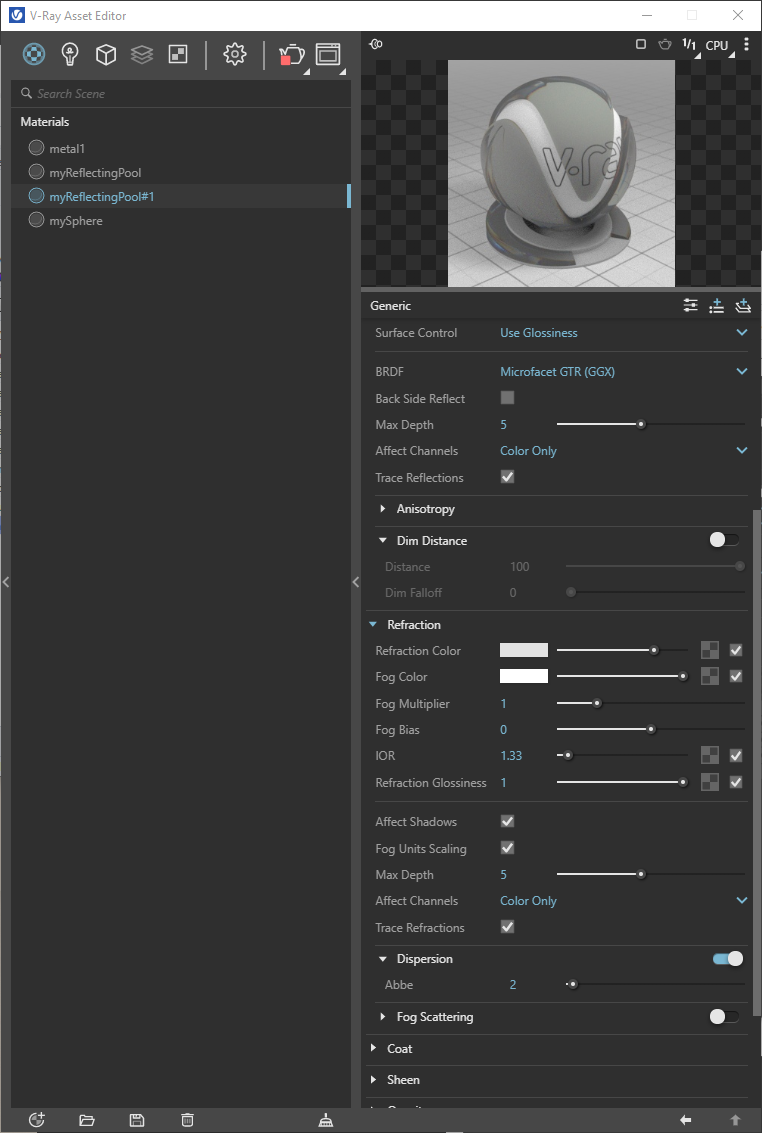Click the Fog Color white swatch
762x1133 pixels.
tap(524, 676)
